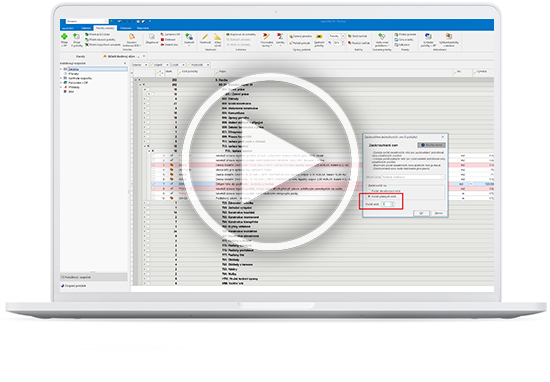
Task: Expand the 'Konstrukce klempířské' group row
Action: pos(144,222)
